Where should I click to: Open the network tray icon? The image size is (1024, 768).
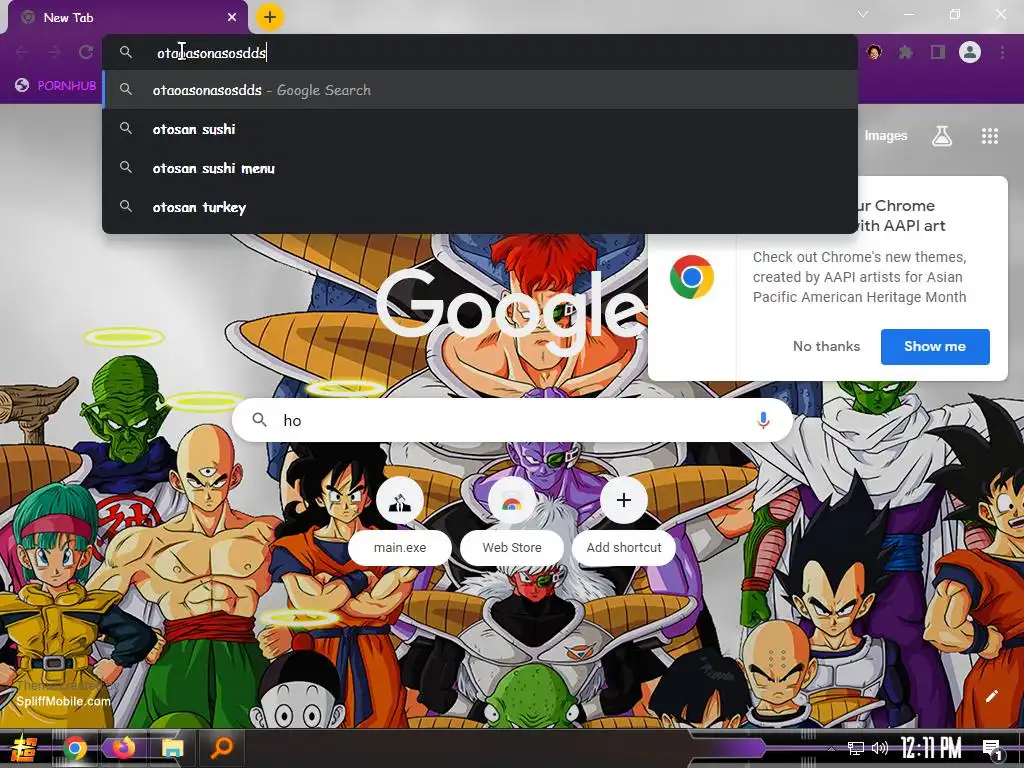[855, 748]
